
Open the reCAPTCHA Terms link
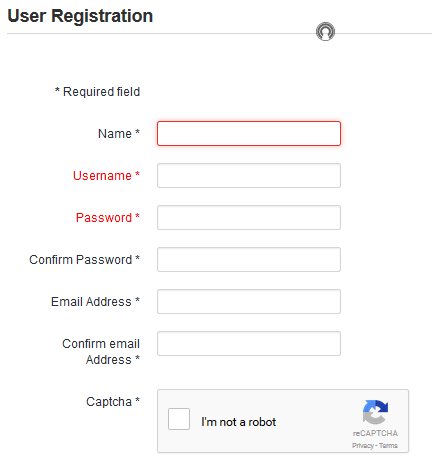point(388,446)
